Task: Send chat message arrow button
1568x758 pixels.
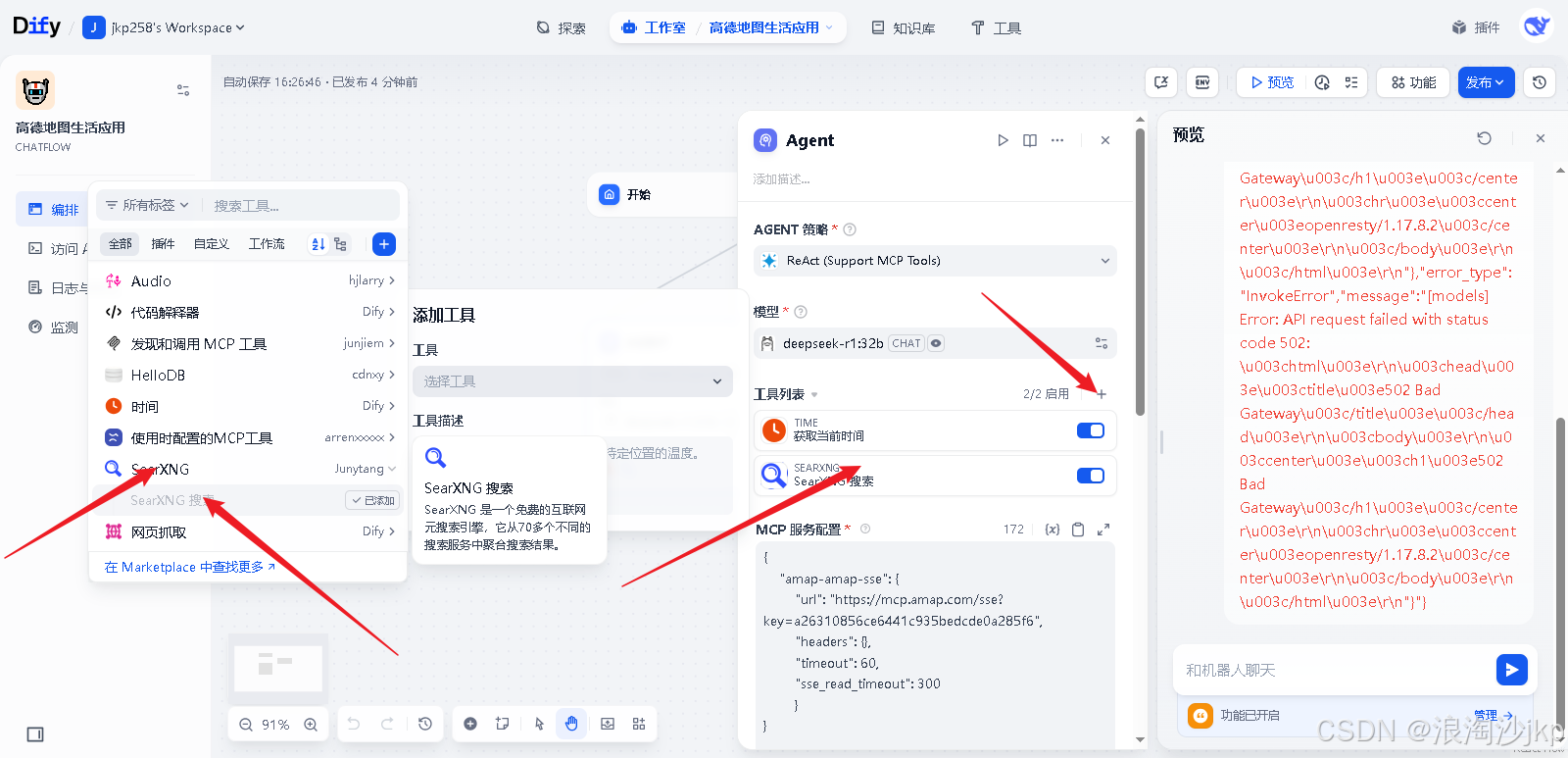Action: tap(1512, 670)
